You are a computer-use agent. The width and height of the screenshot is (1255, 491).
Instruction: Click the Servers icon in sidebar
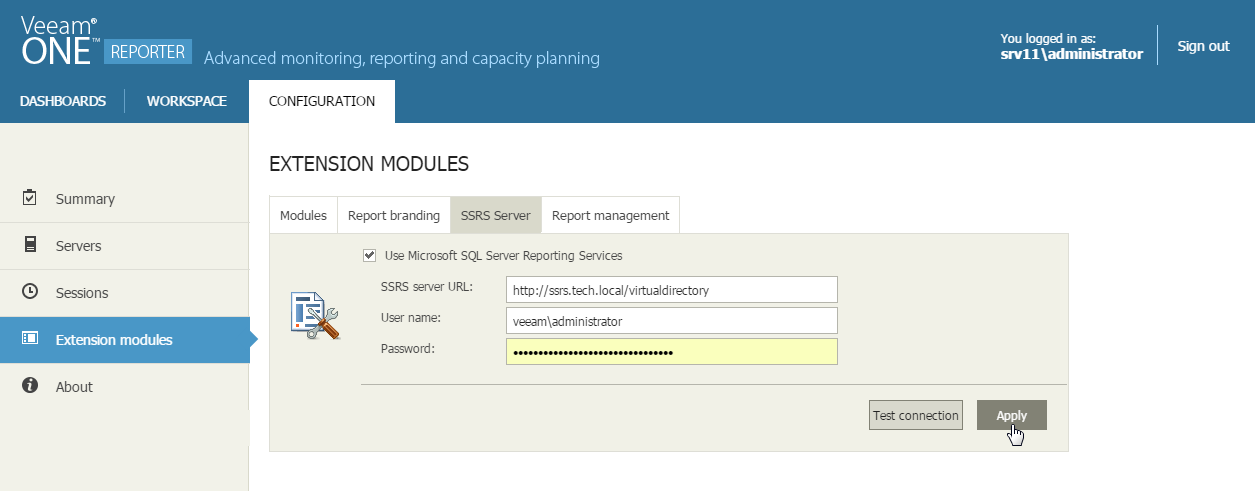(30, 245)
